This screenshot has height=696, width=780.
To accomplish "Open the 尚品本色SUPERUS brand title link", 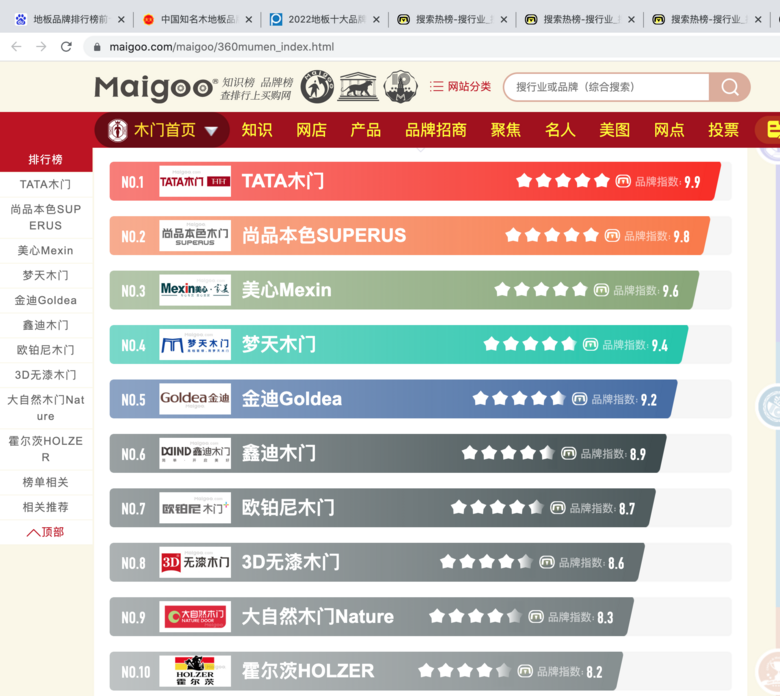I will (324, 236).
